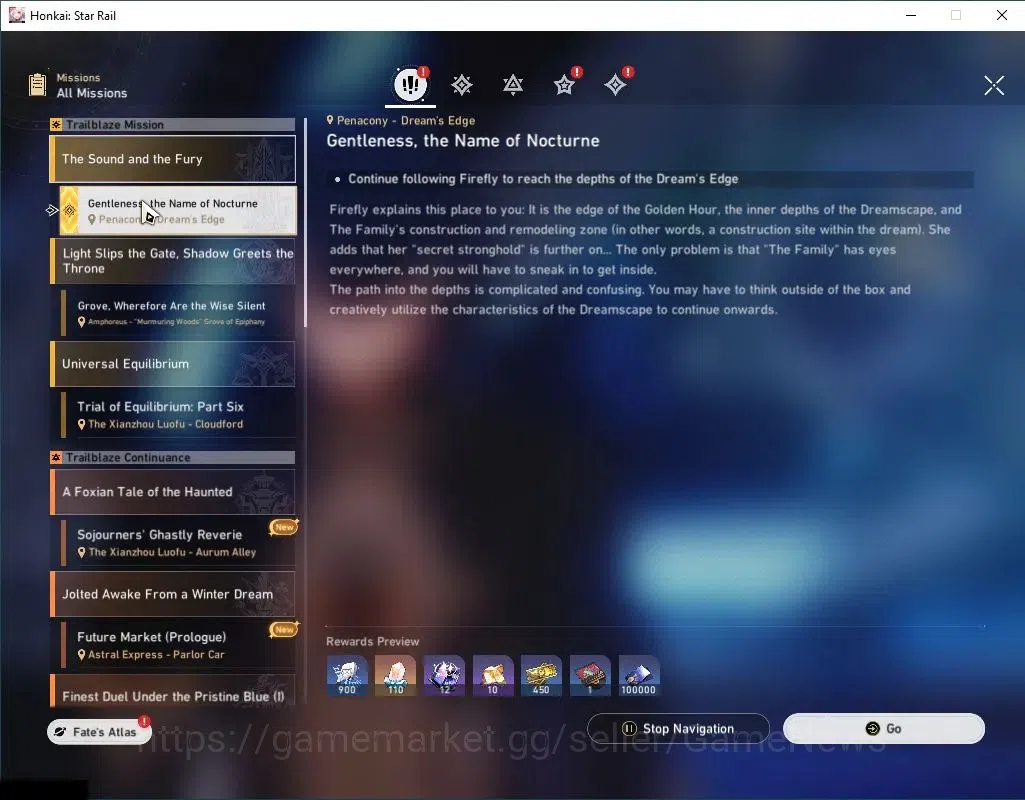Click Stop Navigation button

[678, 728]
